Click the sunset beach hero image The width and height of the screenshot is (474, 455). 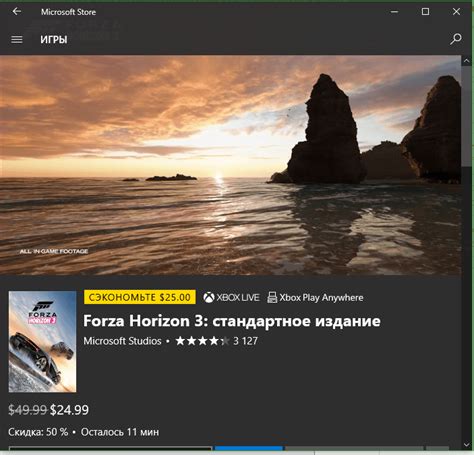(231, 165)
